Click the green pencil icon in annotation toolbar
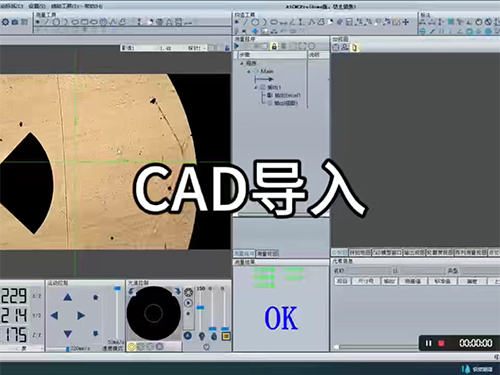The image size is (500, 375). point(432,31)
